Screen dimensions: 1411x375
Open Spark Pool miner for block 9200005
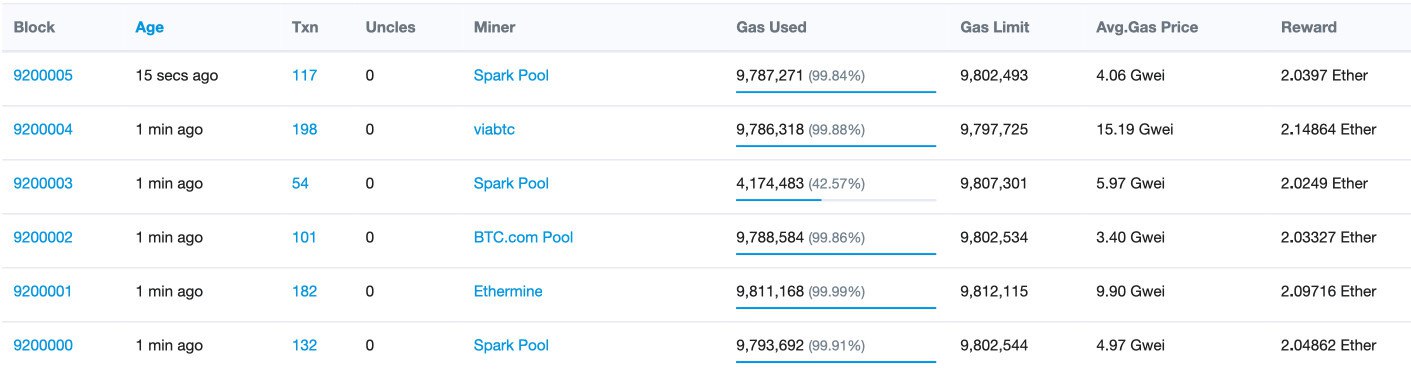[x=511, y=75]
